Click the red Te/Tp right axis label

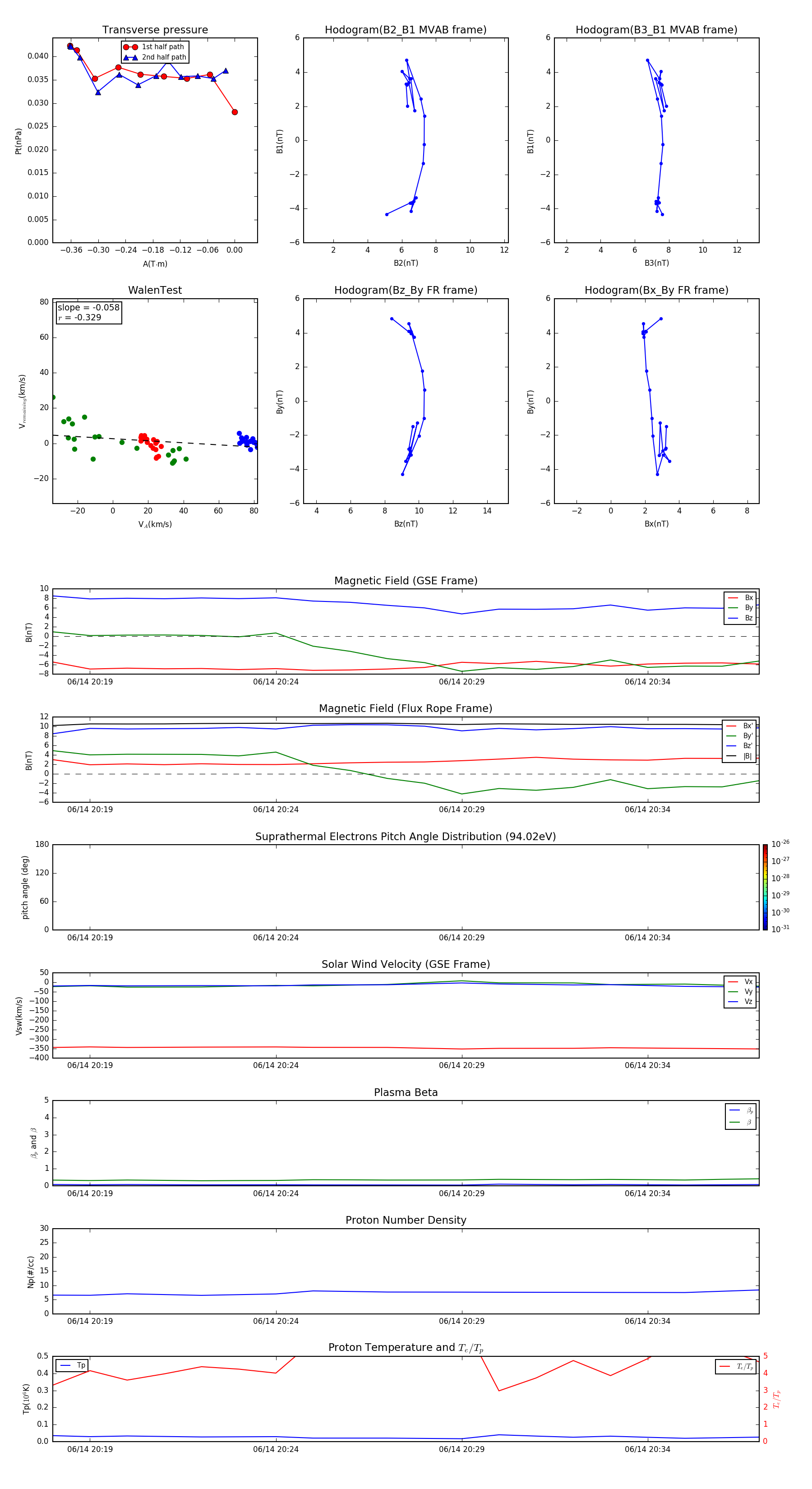[x=776, y=1399]
